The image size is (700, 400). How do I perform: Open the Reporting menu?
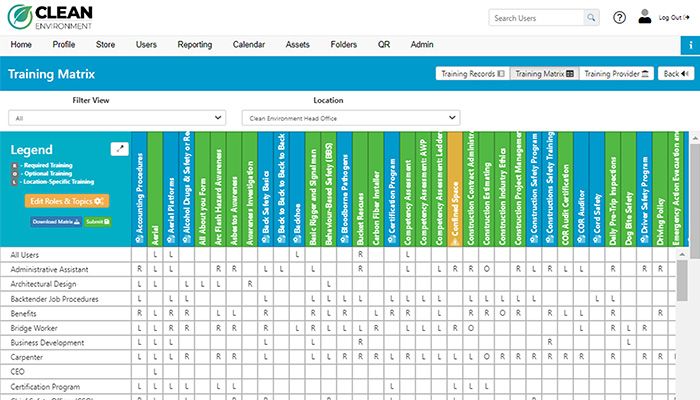click(195, 45)
